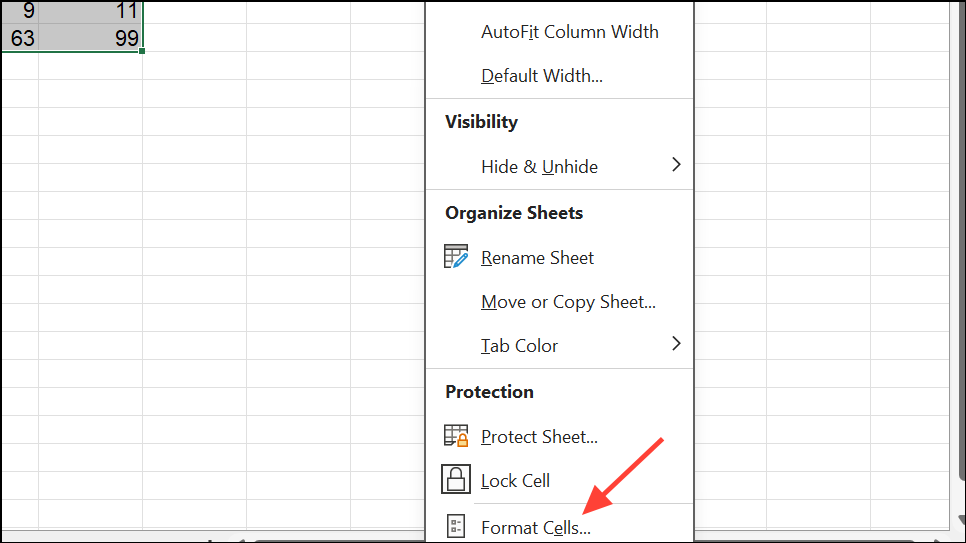Select the cell containing 11

coord(92,12)
